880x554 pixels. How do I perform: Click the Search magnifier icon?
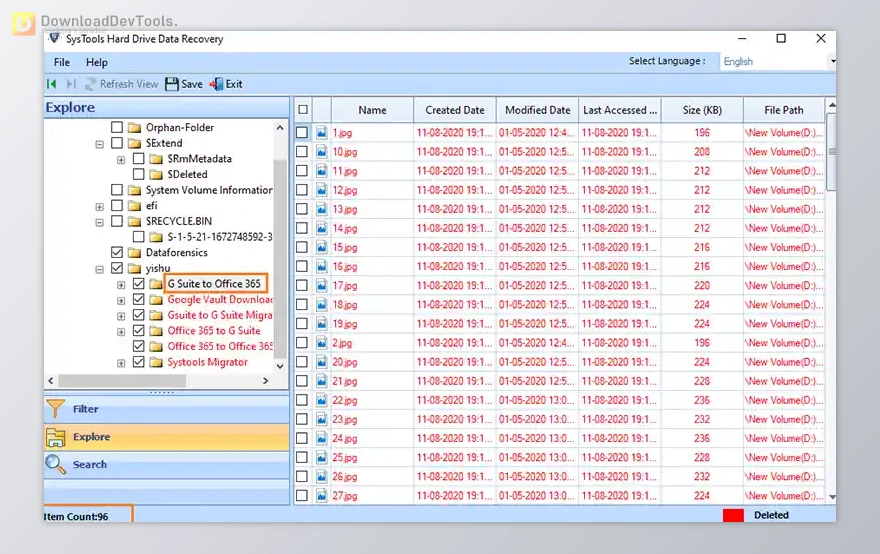point(56,464)
